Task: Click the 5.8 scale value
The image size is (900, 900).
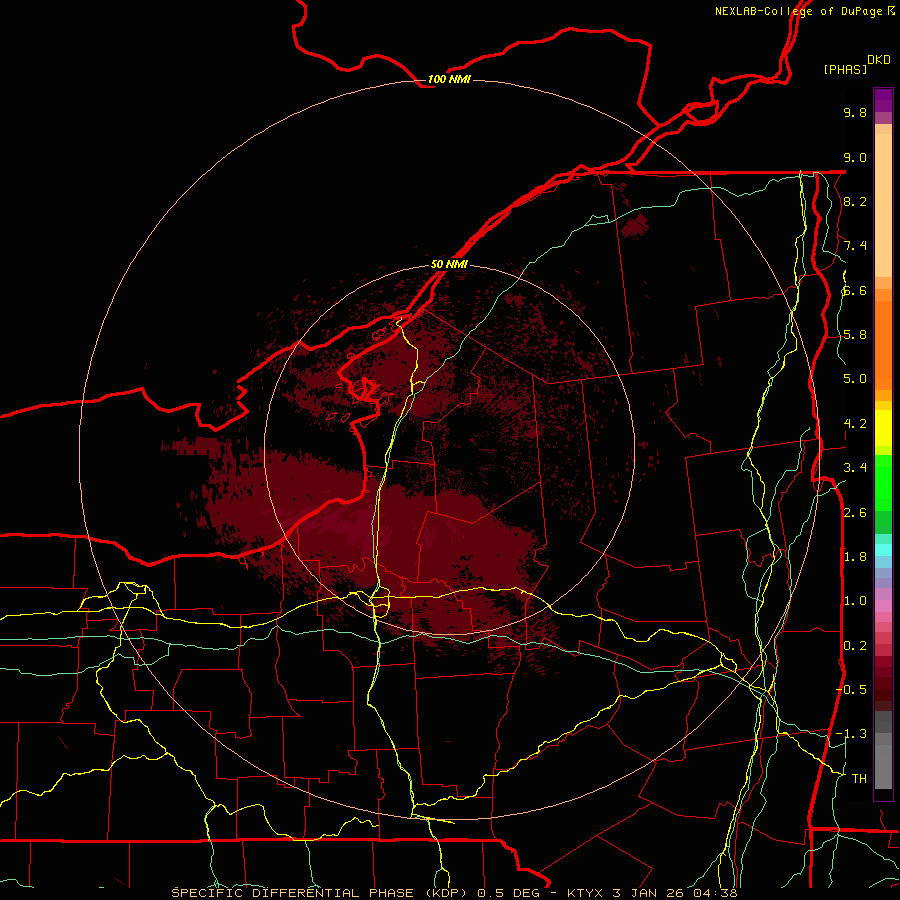Action: coord(855,335)
